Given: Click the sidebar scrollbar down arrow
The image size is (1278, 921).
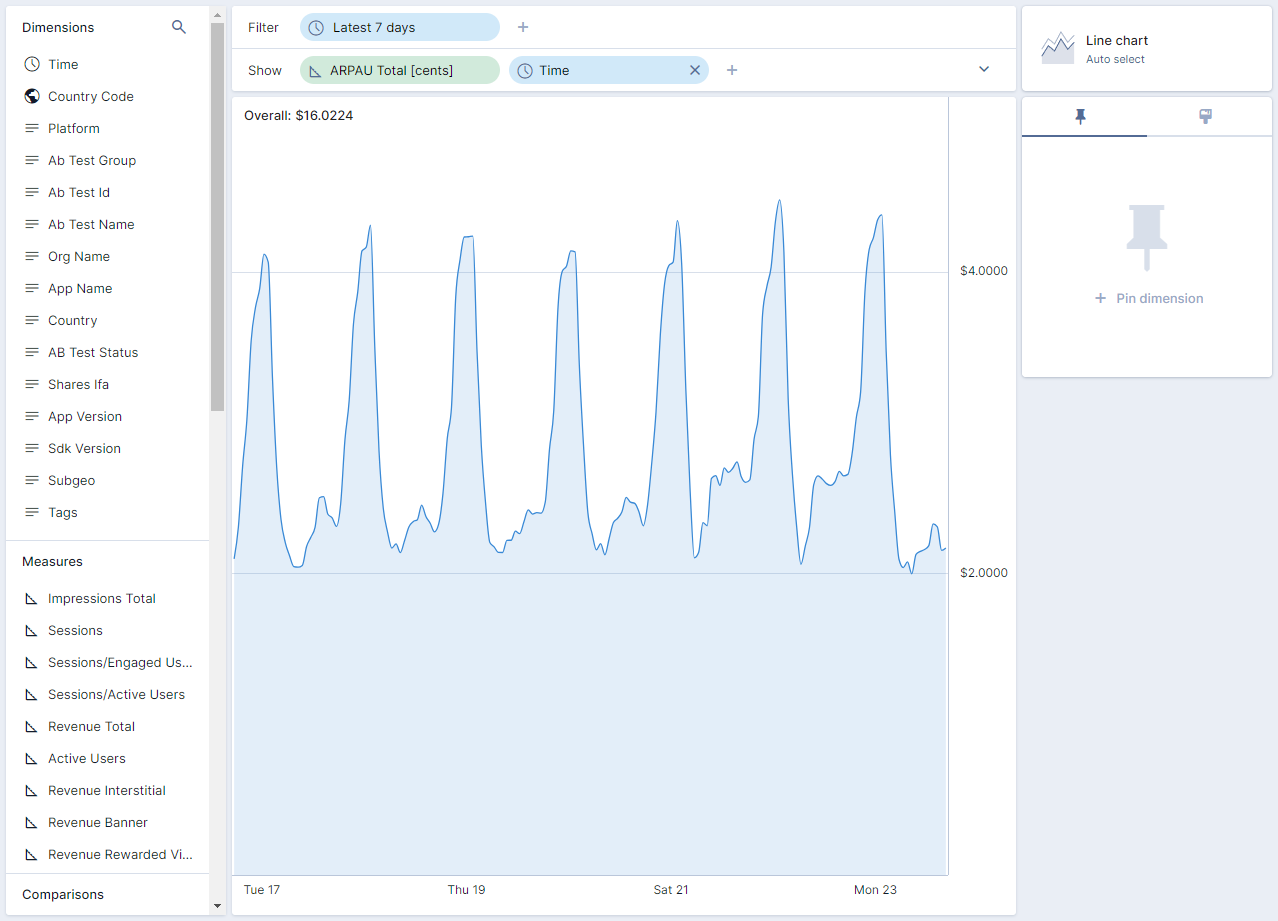Looking at the screenshot, I should (x=217, y=907).
